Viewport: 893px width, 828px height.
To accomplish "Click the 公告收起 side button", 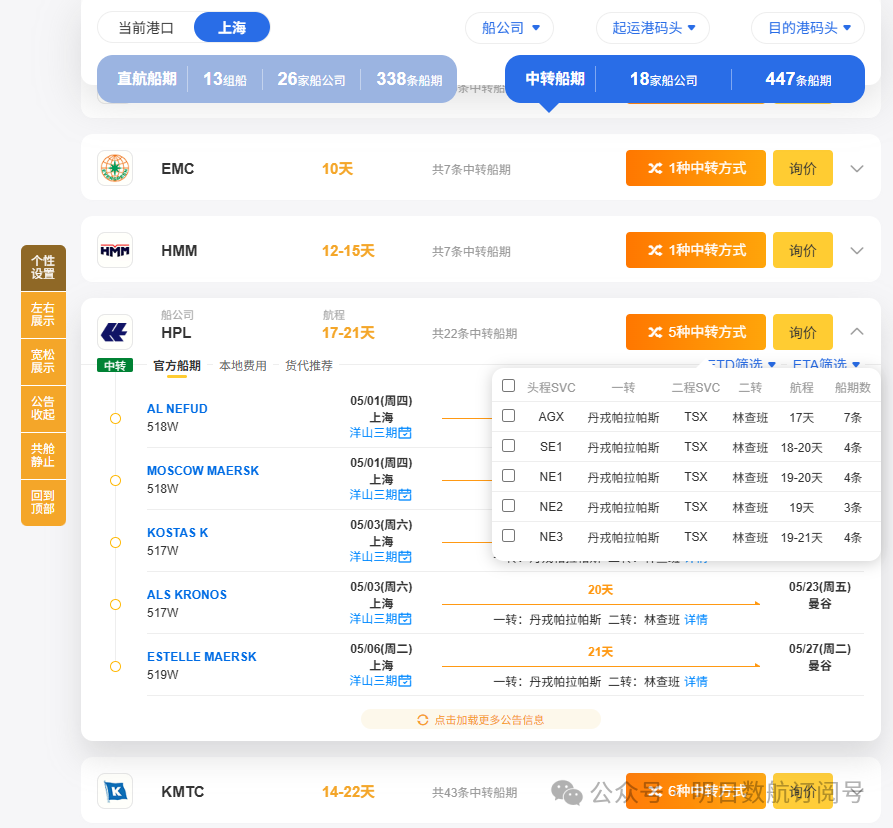I will 43,408.
